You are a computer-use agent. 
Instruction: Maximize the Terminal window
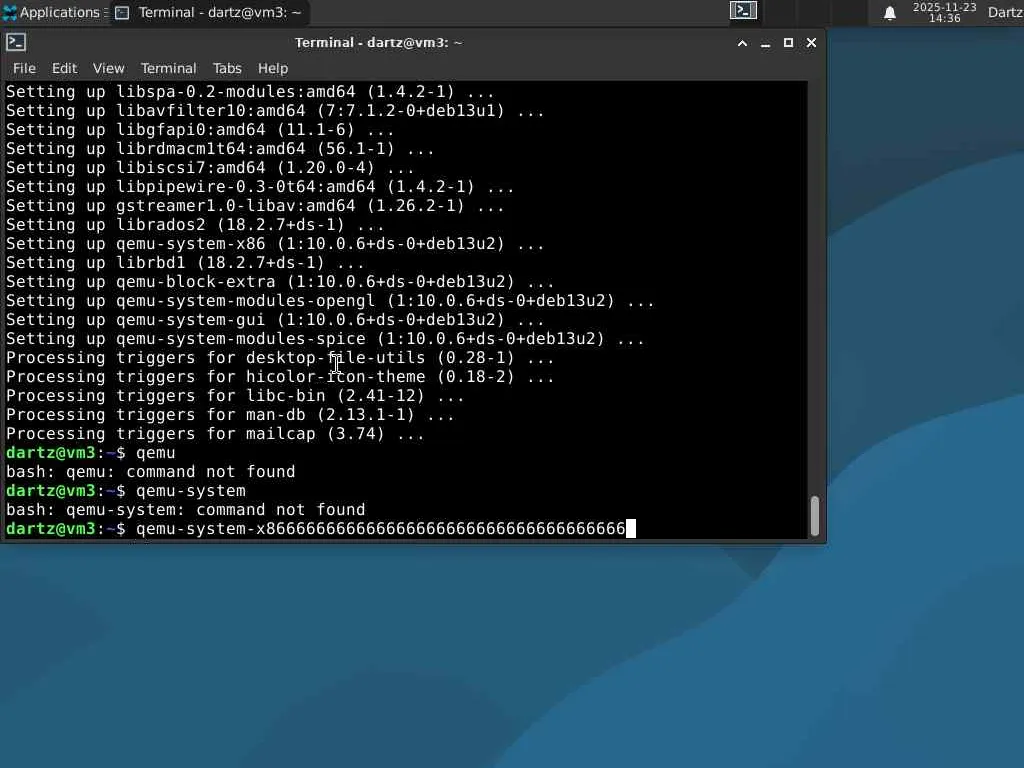788,43
